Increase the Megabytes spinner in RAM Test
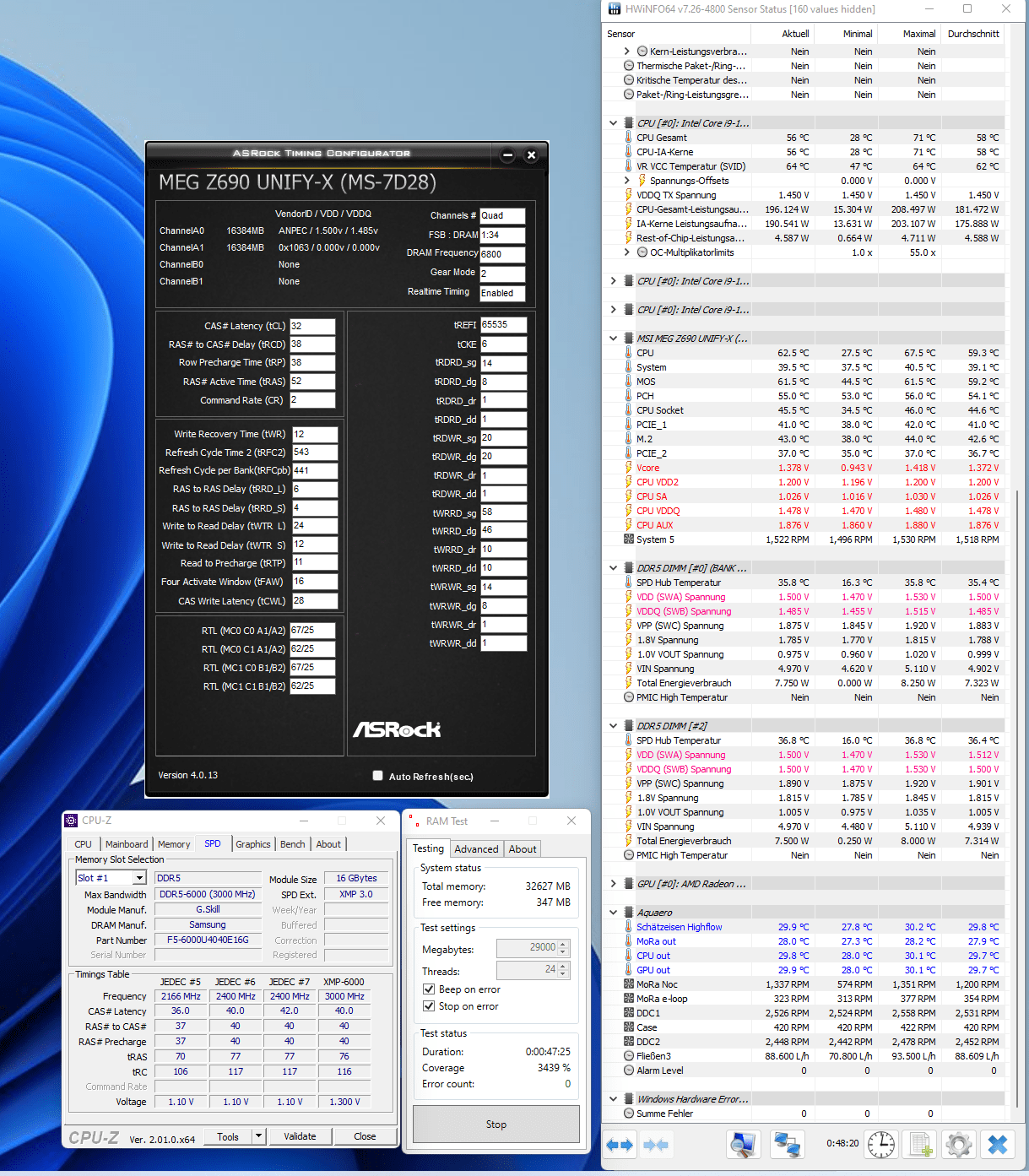Image resolution: width=1029 pixels, height=1176 pixels. [564, 944]
